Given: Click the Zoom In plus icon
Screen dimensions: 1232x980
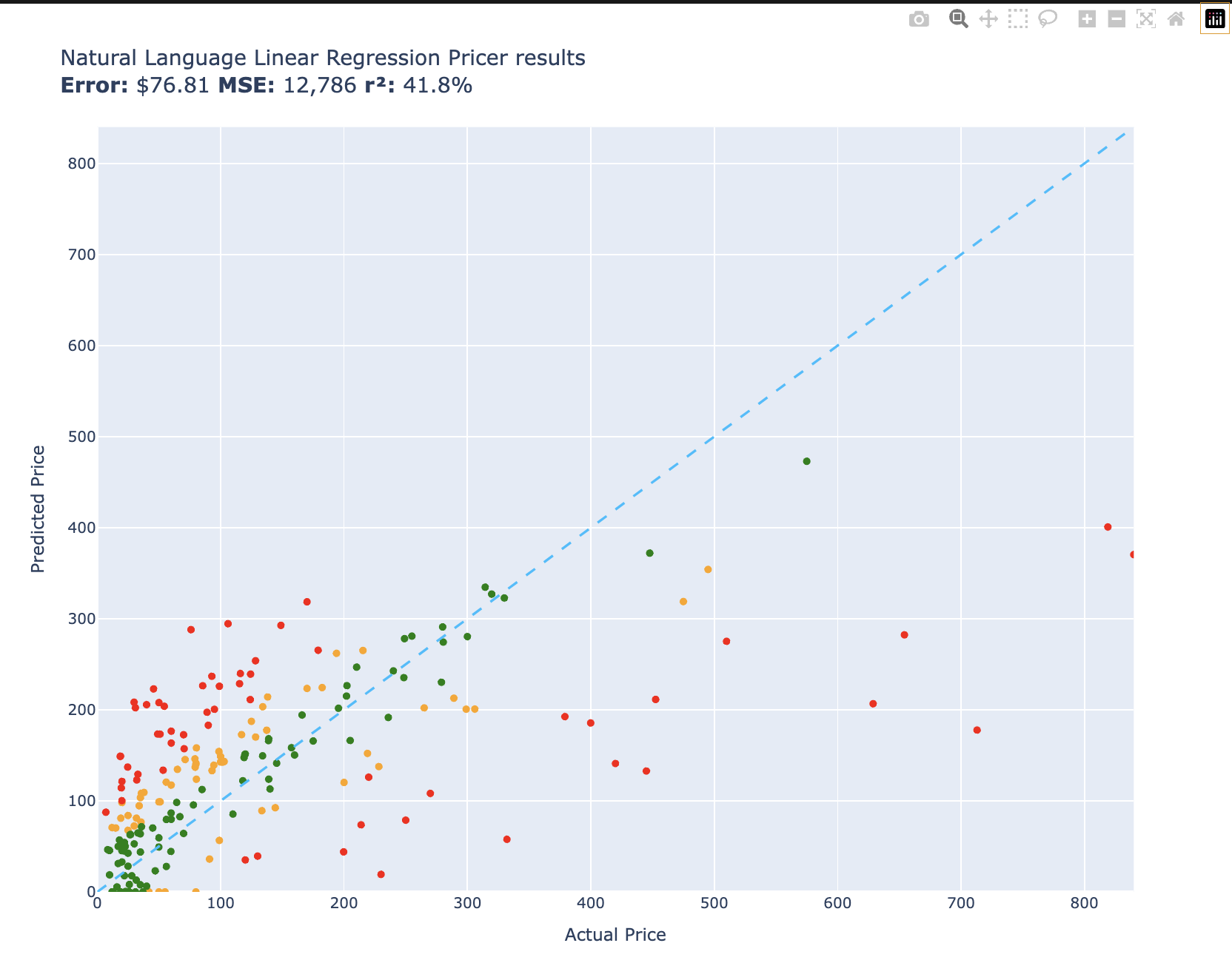Looking at the screenshot, I should [x=1087, y=19].
